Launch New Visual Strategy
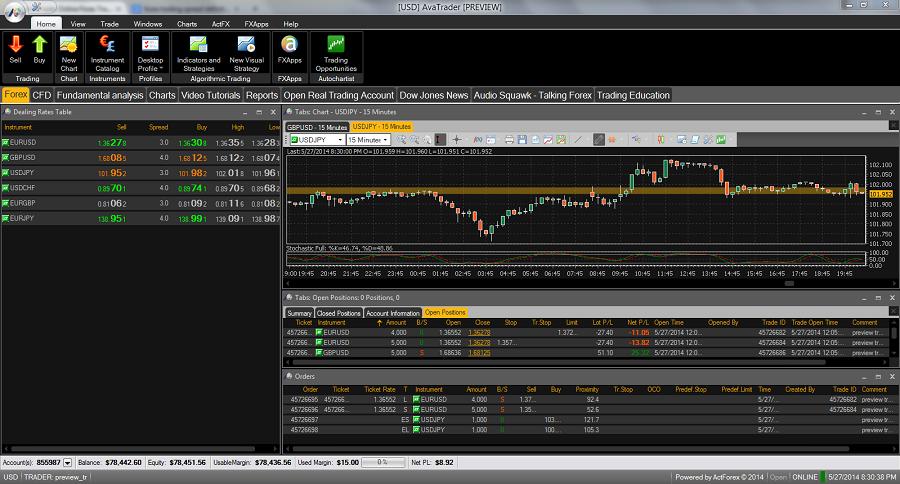 click(246, 53)
